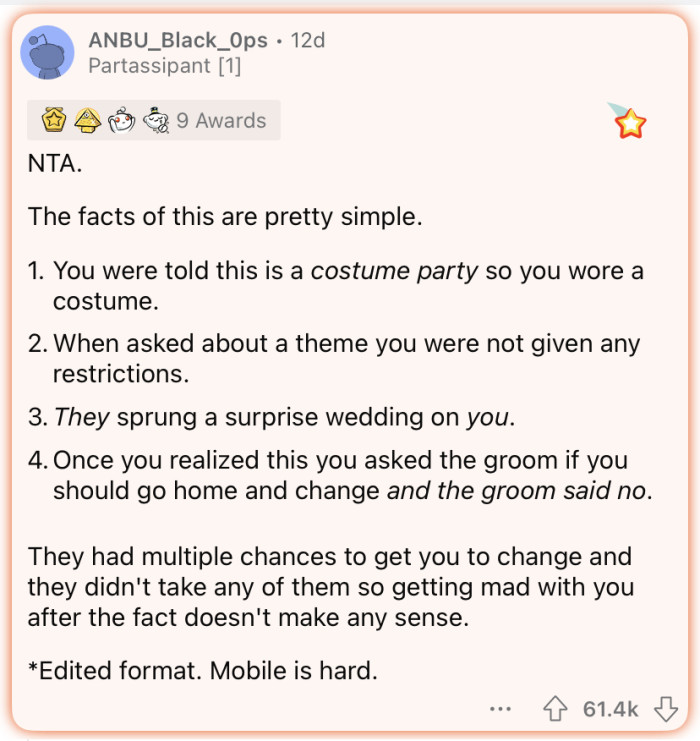Open the ANBU_Black_0ps user profile link
Screen dimensions: 700x741
[x=178, y=41]
